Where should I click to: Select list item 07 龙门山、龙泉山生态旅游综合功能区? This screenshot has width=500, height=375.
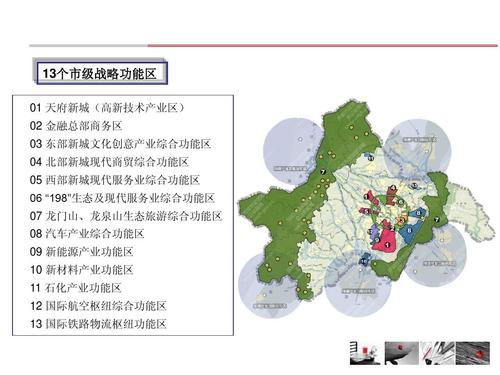click(x=126, y=216)
